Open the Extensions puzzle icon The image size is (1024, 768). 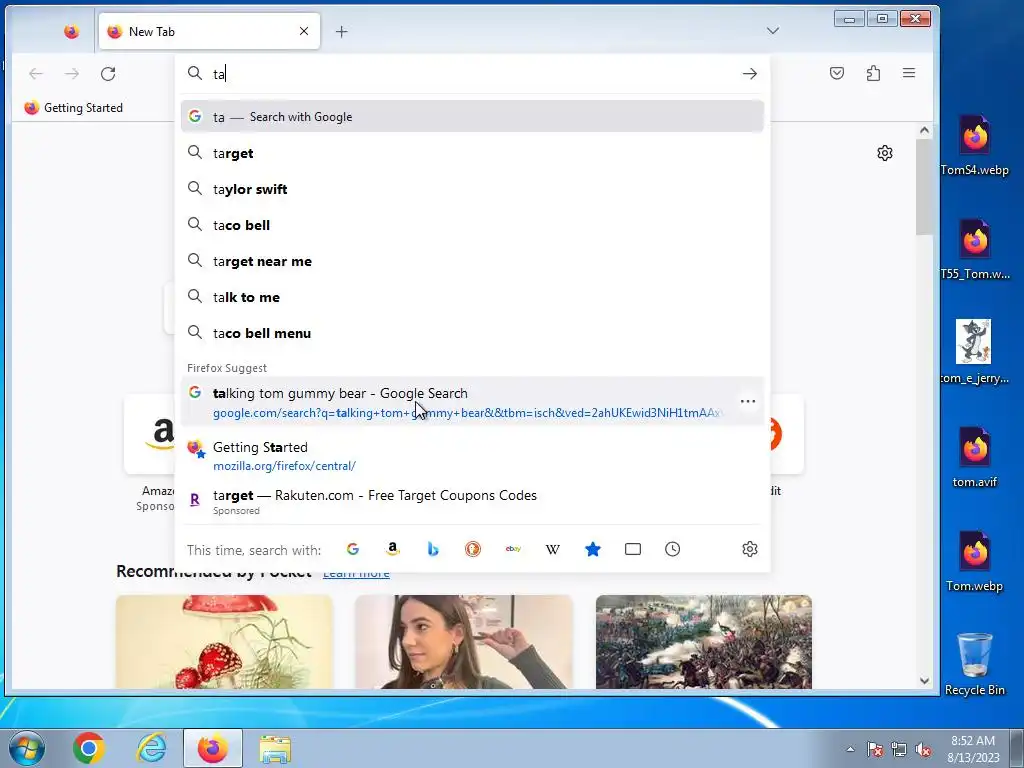pos(873,73)
